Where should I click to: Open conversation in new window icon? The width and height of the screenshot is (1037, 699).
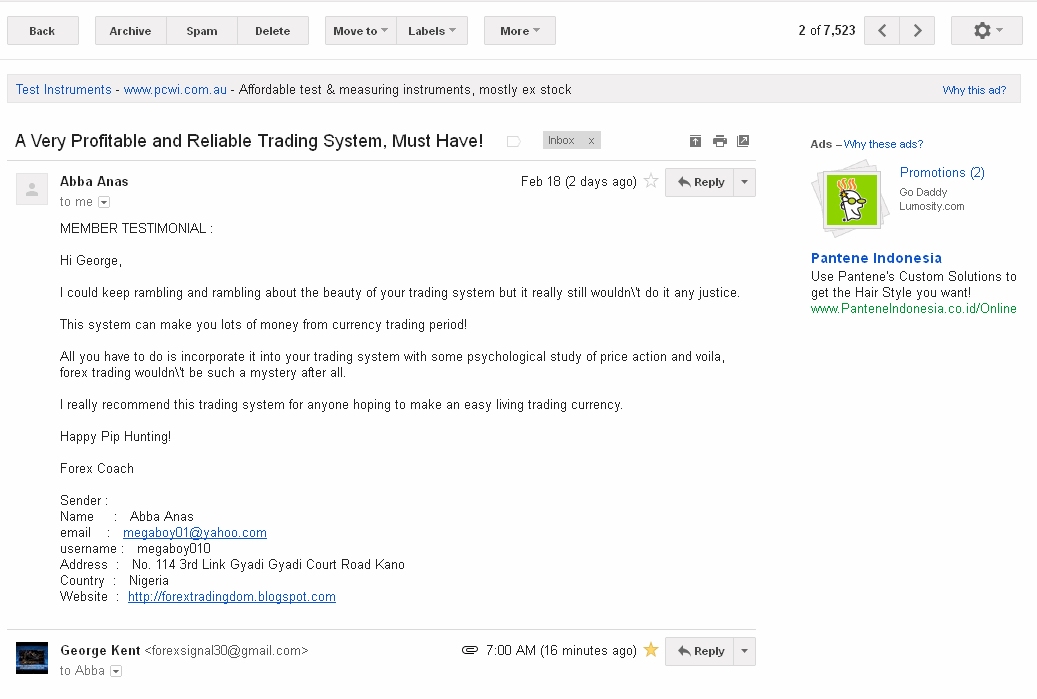pyautogui.click(x=743, y=141)
